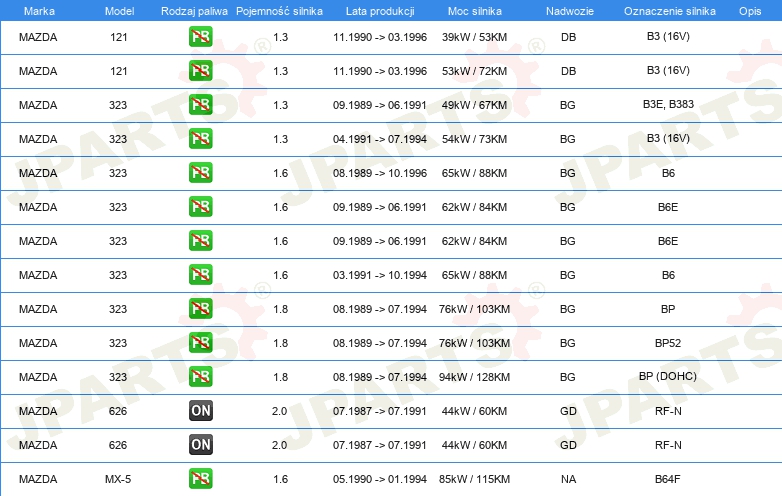Click the '54kW / 73KM' cell

tap(474, 139)
